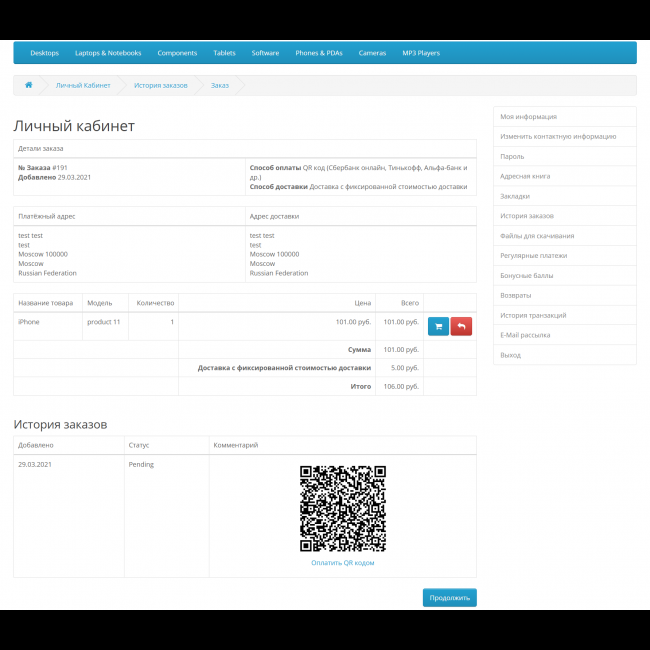The height and width of the screenshot is (650, 650).
Task: Open the Components menu
Action: pos(177,53)
